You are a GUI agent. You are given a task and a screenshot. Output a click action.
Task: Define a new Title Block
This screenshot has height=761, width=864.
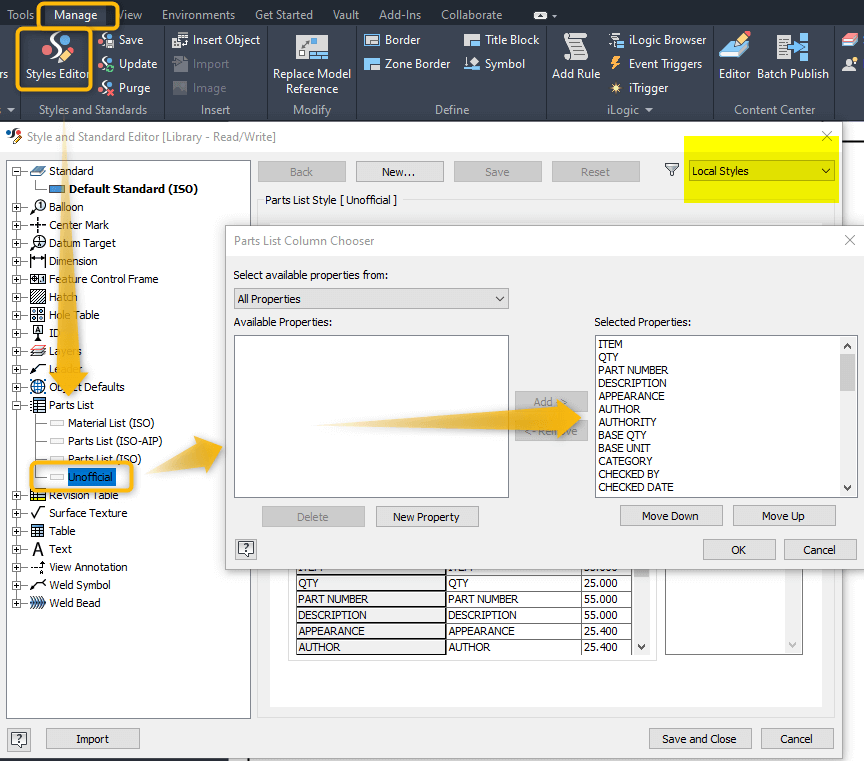tap(501, 40)
